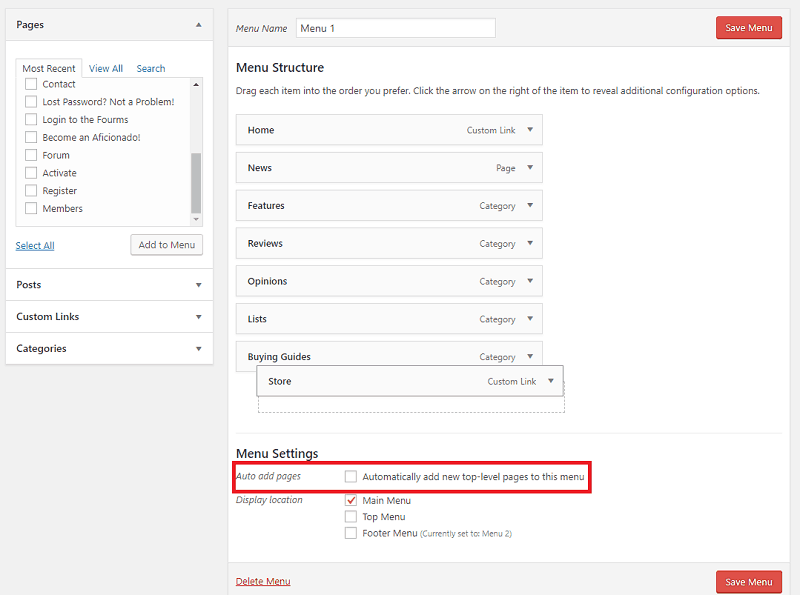Expand the Home menu item arrow

pyautogui.click(x=530, y=130)
